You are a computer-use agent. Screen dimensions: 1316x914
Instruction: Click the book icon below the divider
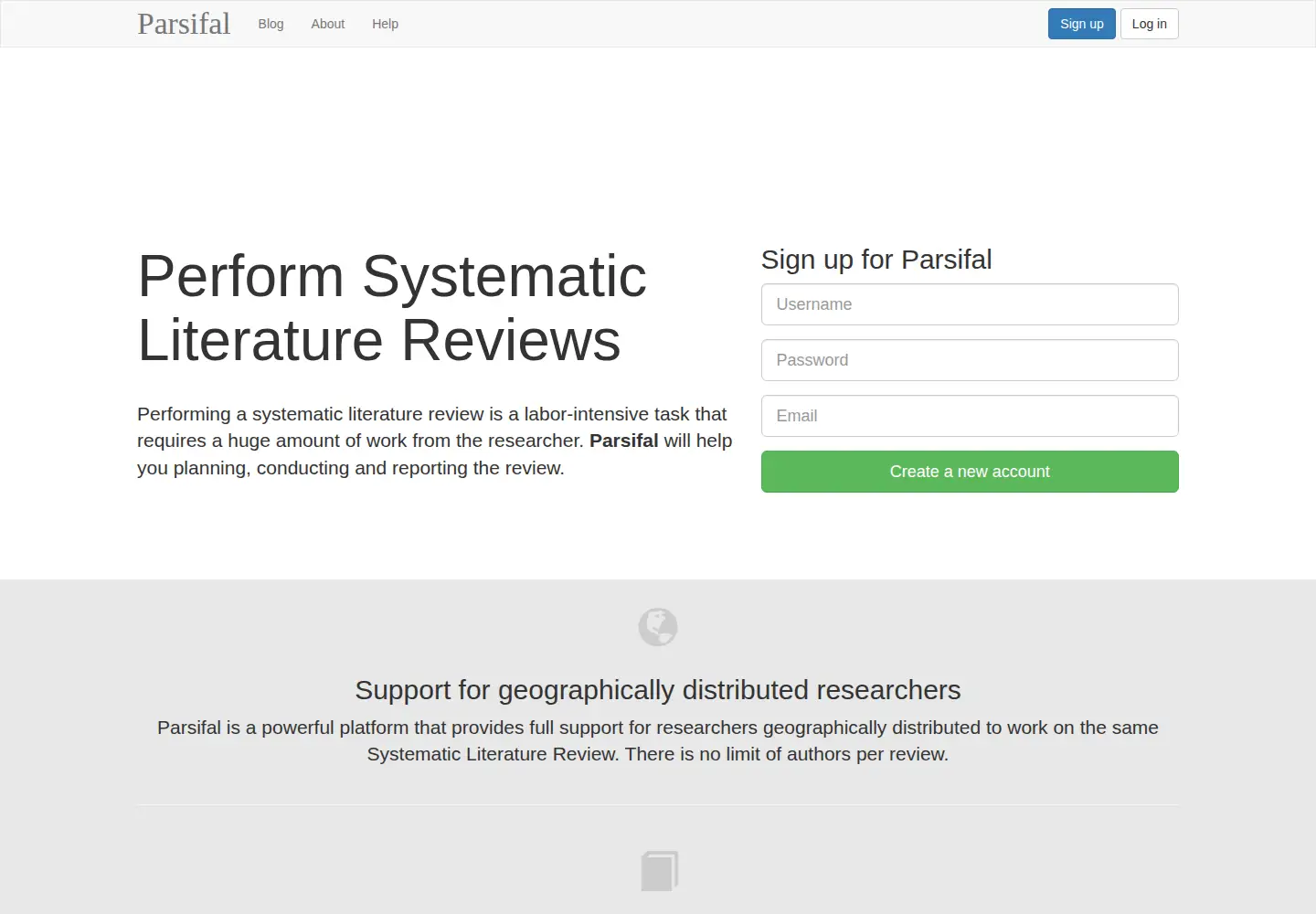(660, 871)
